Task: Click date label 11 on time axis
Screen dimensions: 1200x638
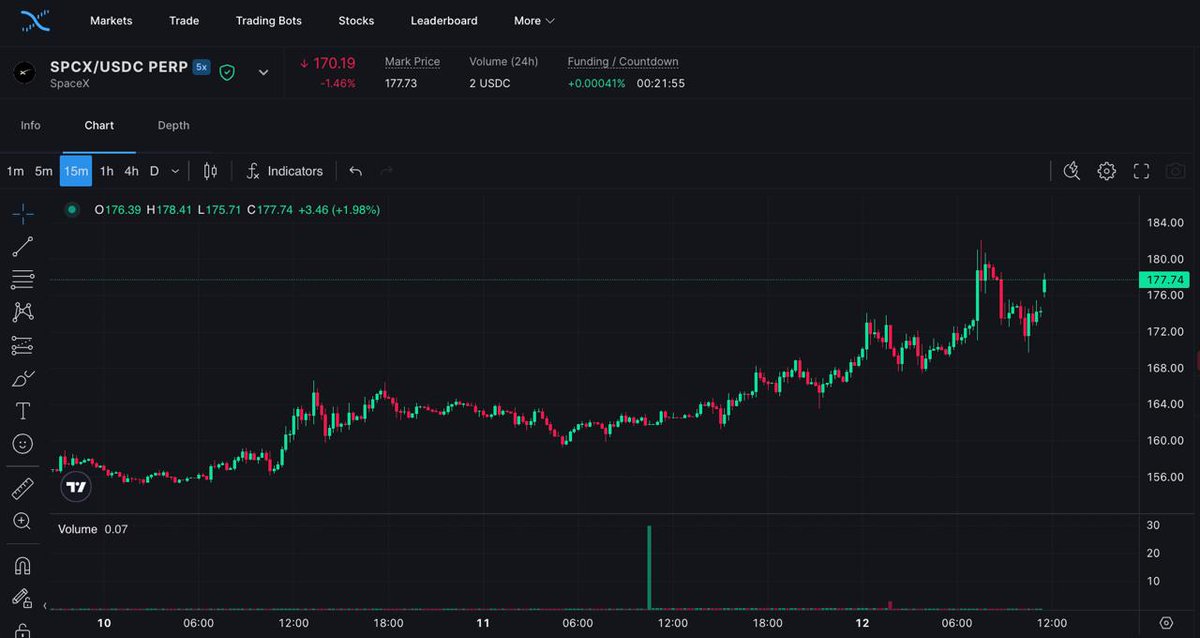Action: click(483, 623)
